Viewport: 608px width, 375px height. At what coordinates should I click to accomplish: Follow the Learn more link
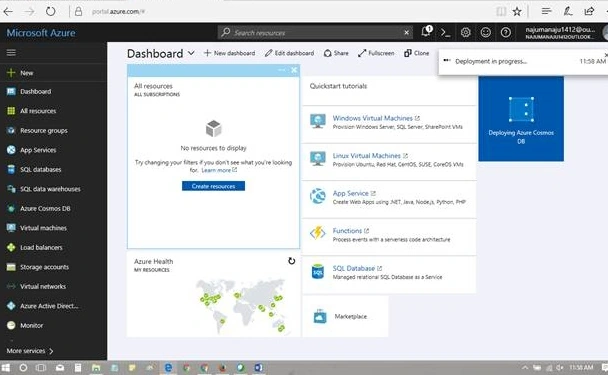[x=219, y=170]
